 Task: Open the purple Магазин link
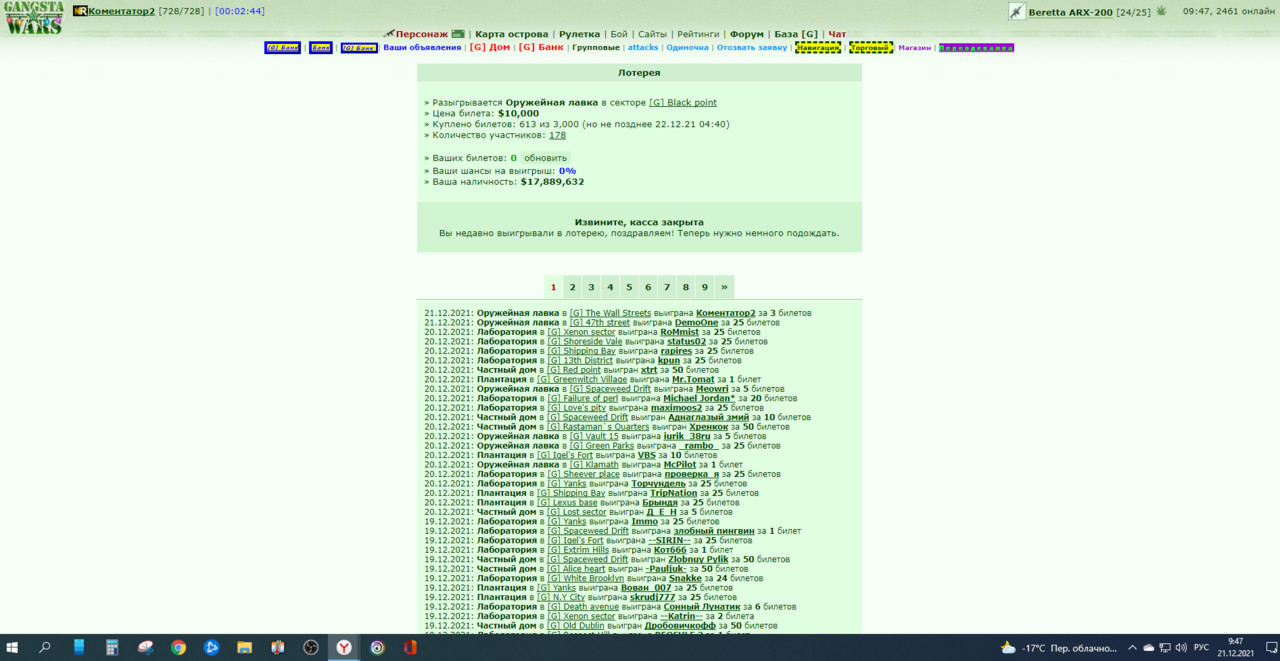click(x=915, y=48)
